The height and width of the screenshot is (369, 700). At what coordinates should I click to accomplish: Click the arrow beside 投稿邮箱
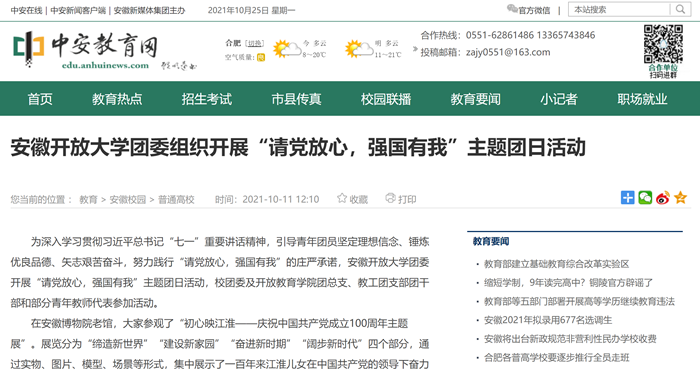(415, 49)
